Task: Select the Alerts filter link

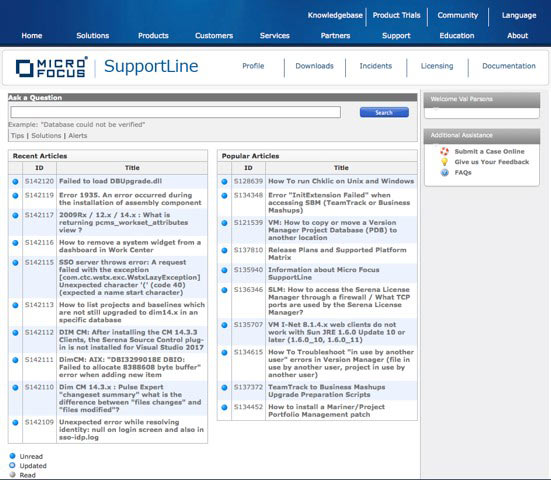Action: coord(78,136)
